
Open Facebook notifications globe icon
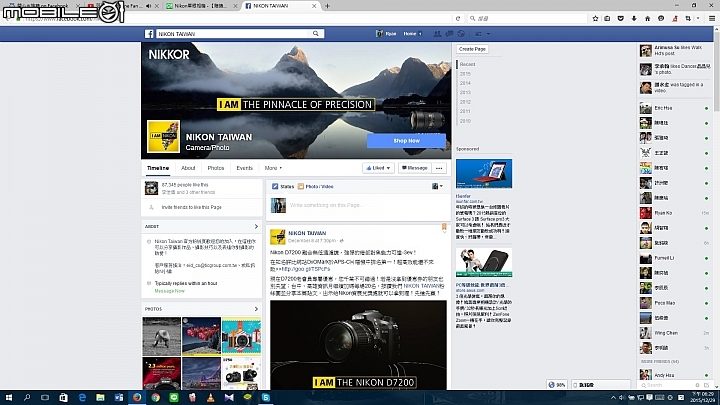[x=461, y=34]
